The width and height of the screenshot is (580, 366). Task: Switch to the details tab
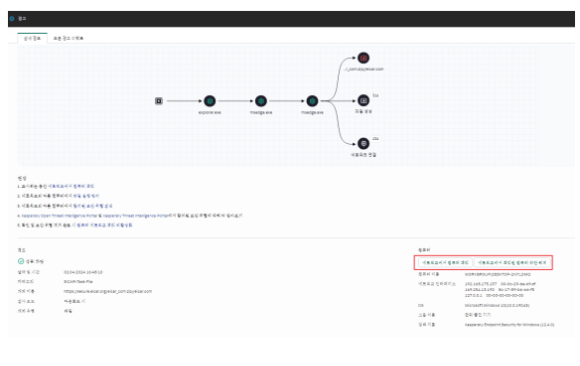click(32, 38)
